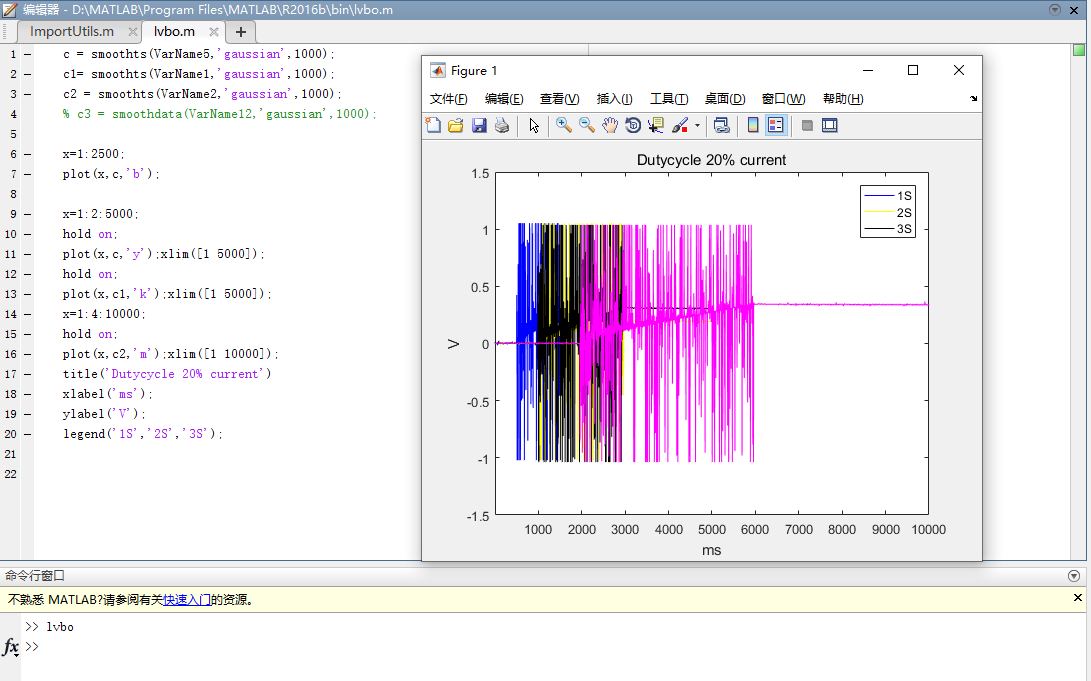Open the 帮助(H) menu in Figure 1
1091x681 pixels.
point(843,99)
